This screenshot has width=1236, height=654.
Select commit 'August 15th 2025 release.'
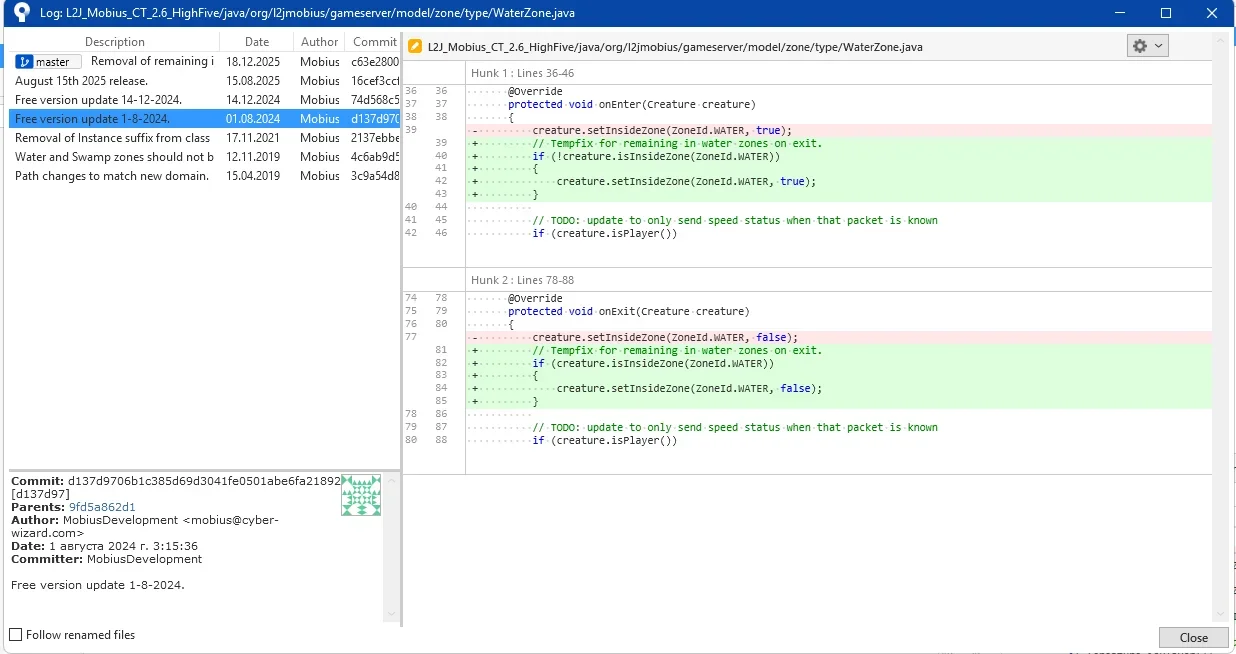click(204, 81)
